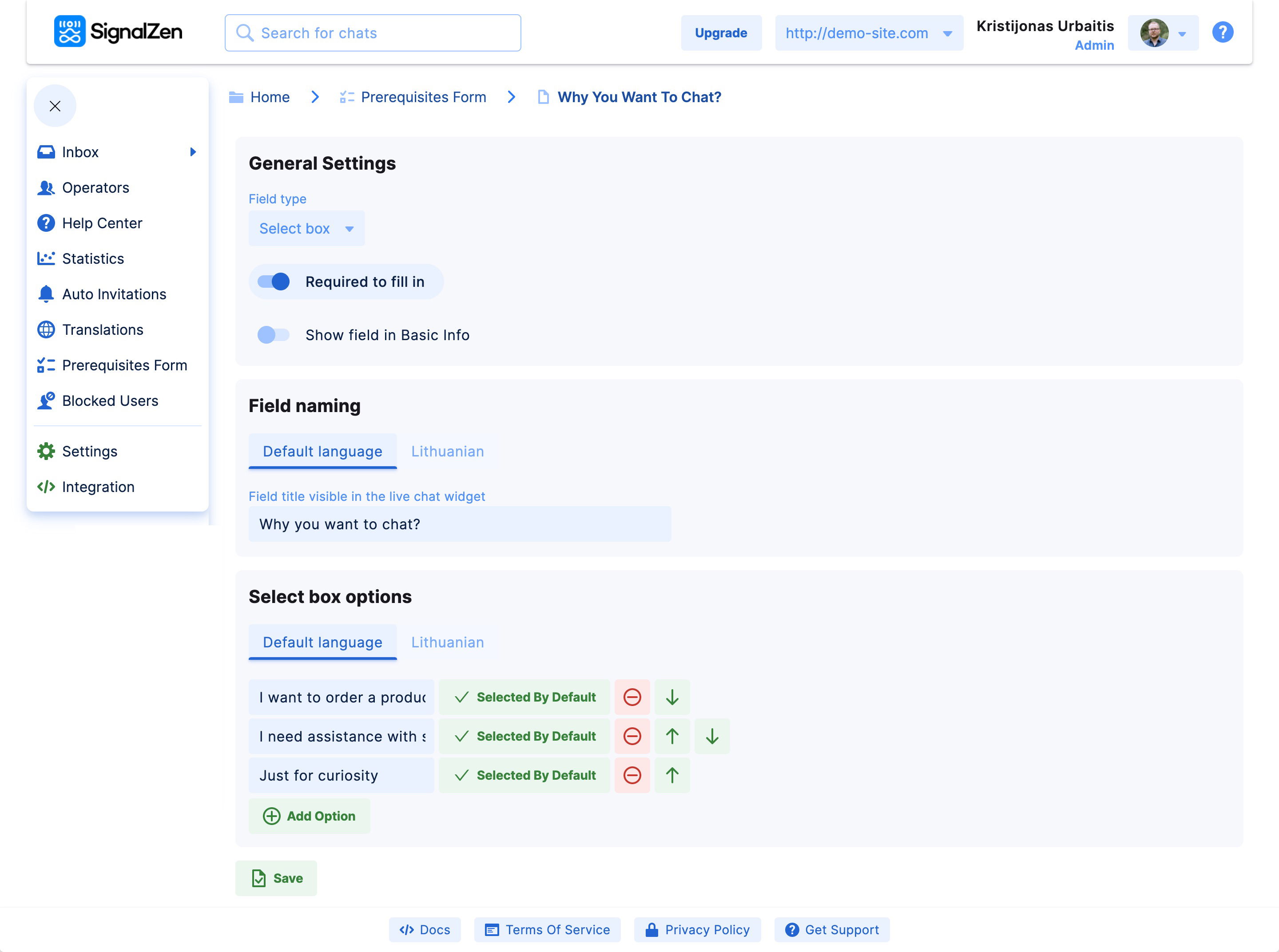Click the Add Option button
Image resolution: width=1279 pixels, height=952 pixels.
click(309, 816)
